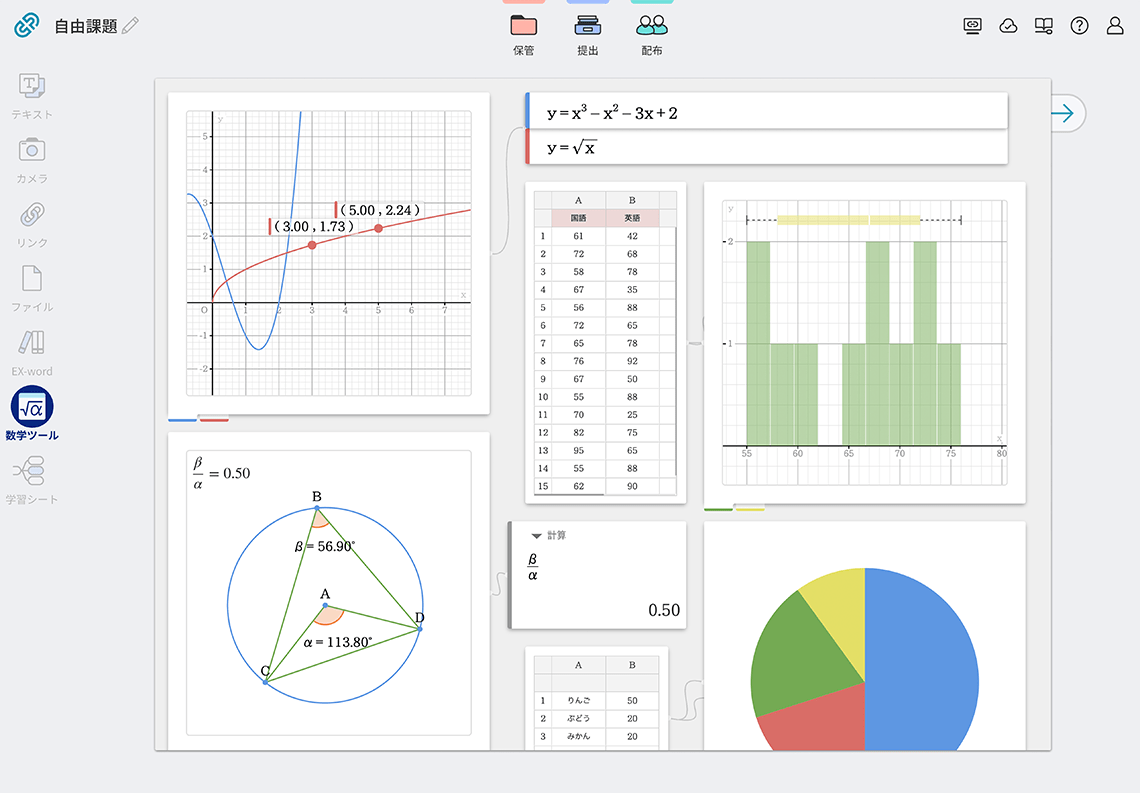
Task: Select the red tab below the graph
Action: tap(214, 419)
